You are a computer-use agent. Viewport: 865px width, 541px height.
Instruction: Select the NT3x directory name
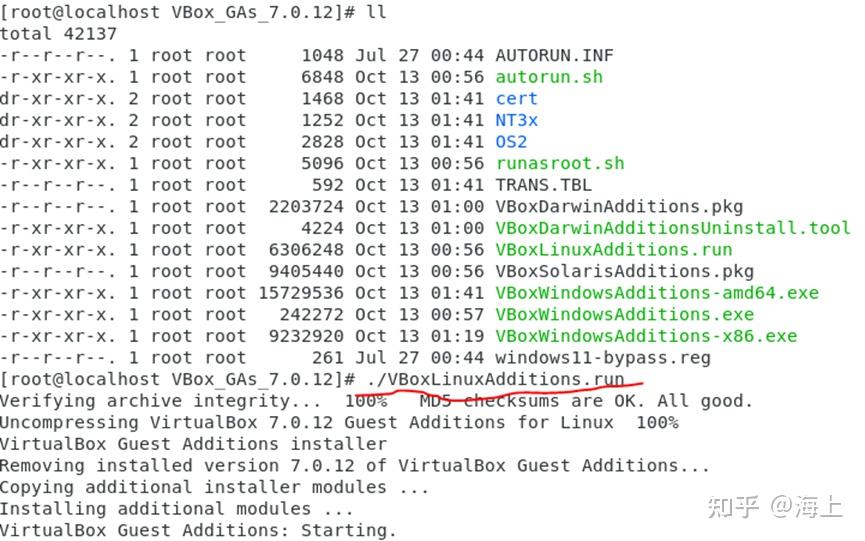click(x=516, y=120)
